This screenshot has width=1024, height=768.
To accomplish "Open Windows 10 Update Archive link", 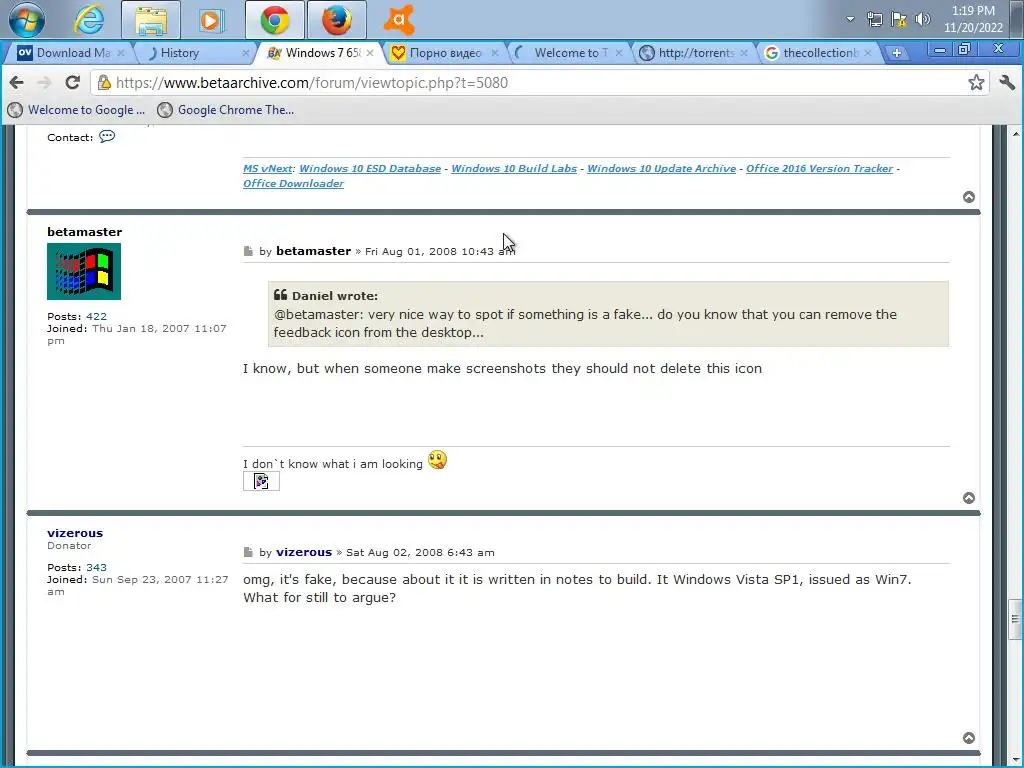I will (662, 168).
